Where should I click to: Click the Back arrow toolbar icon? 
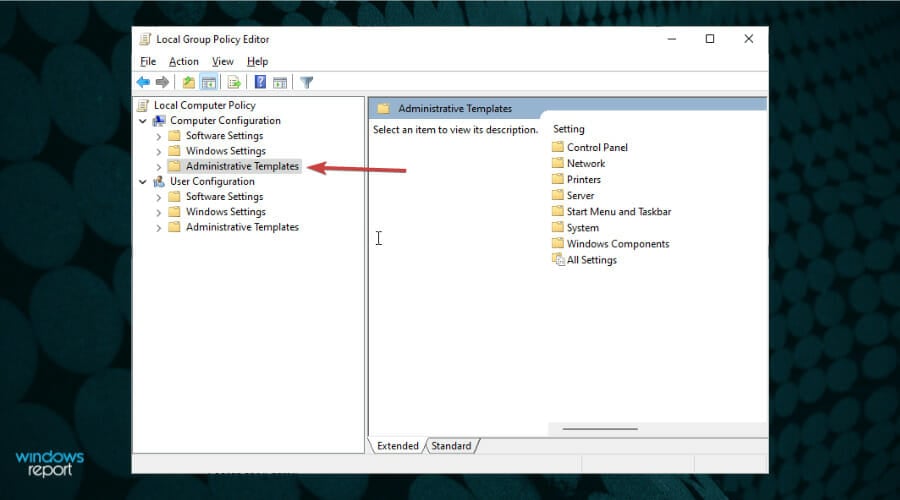pos(143,82)
